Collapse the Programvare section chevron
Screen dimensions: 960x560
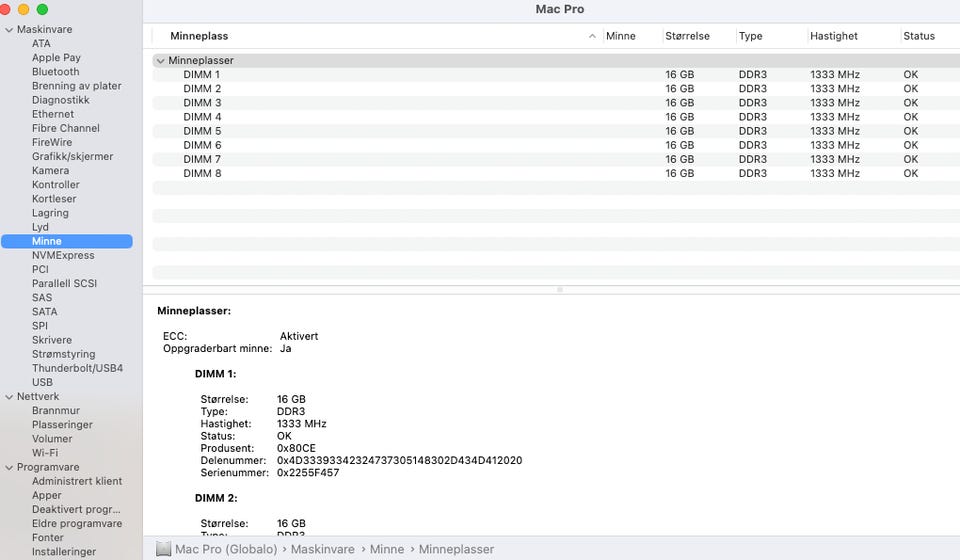(x=9, y=468)
